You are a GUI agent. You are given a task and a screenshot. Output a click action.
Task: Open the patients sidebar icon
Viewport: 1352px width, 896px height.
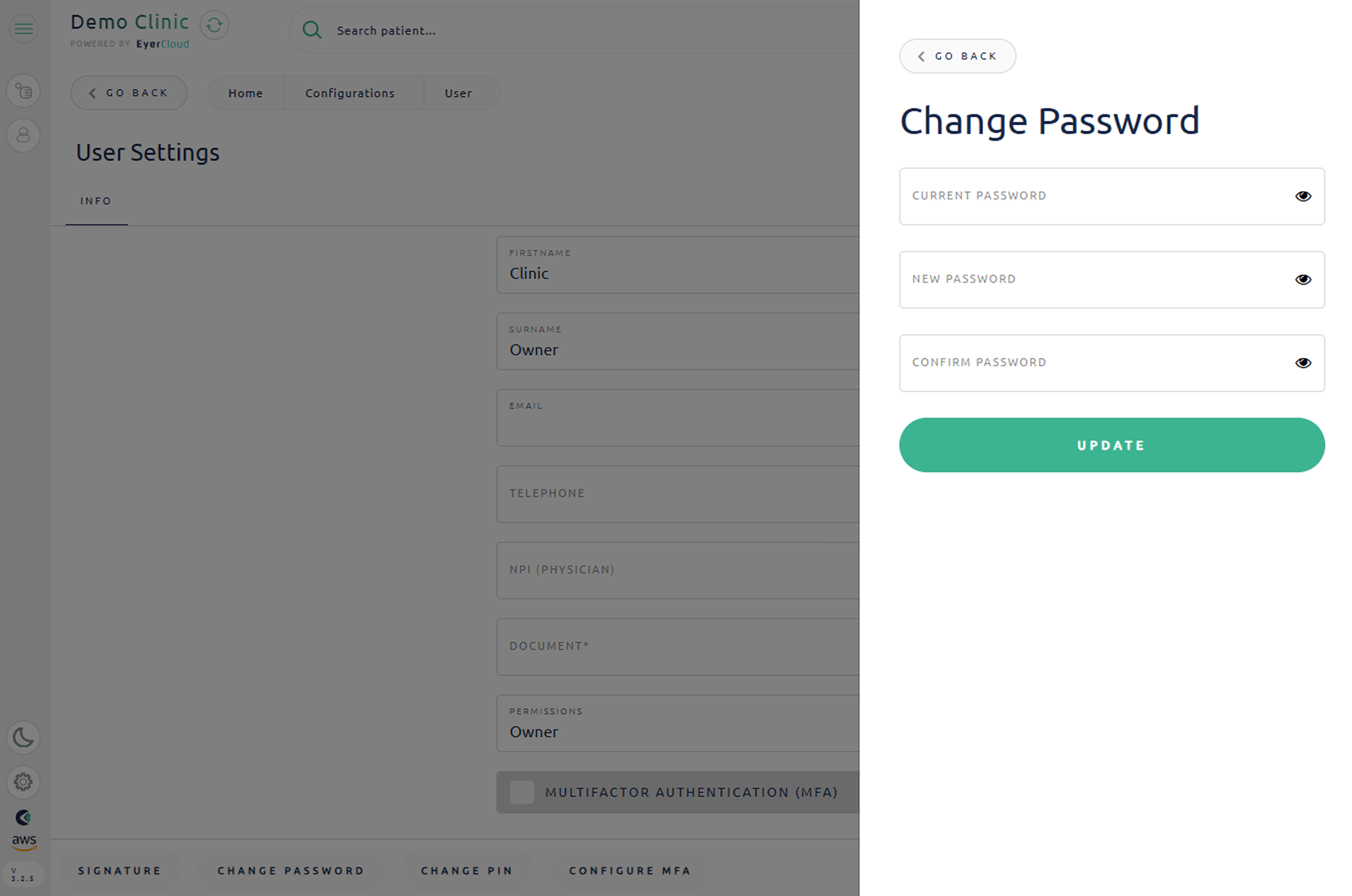[x=23, y=135]
